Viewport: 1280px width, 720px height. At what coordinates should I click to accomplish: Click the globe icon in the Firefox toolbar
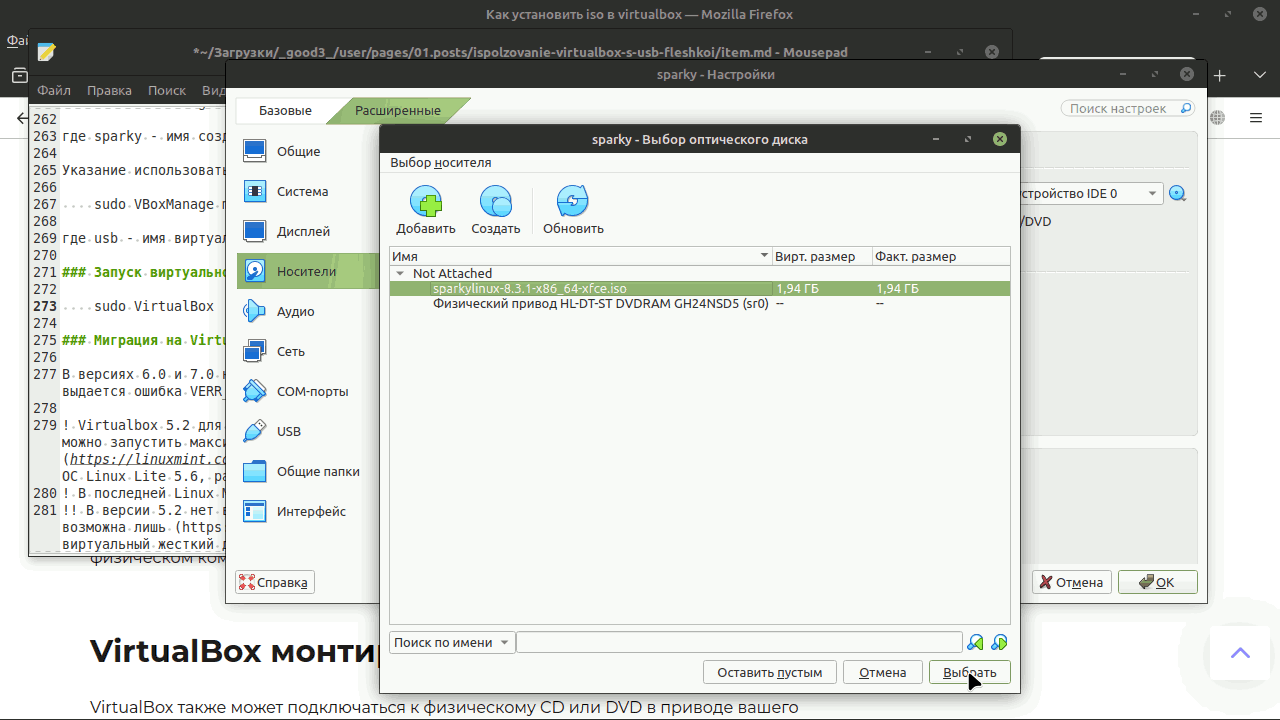click(x=1217, y=118)
